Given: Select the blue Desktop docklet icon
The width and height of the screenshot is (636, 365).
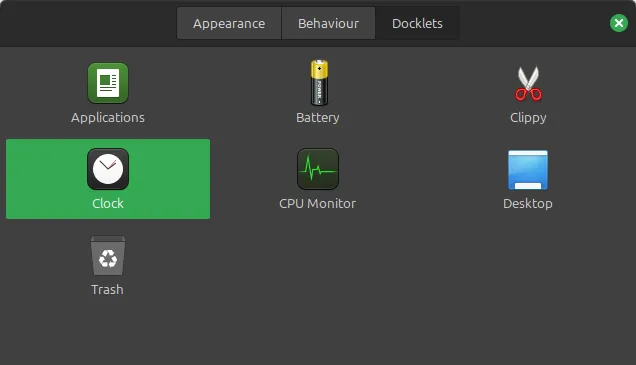Looking at the screenshot, I should click(528, 170).
